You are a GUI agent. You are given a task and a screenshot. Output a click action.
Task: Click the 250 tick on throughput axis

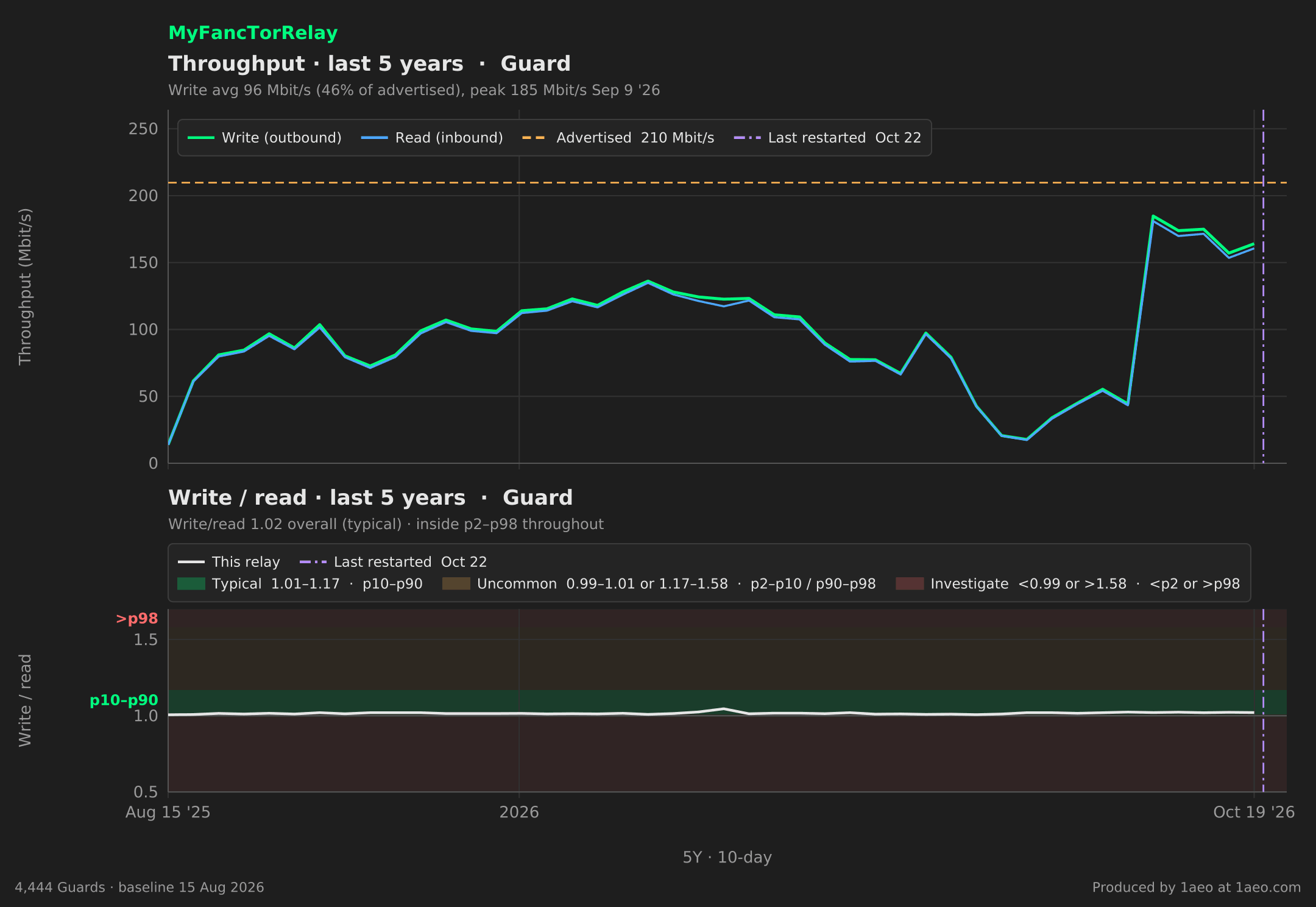[143, 129]
